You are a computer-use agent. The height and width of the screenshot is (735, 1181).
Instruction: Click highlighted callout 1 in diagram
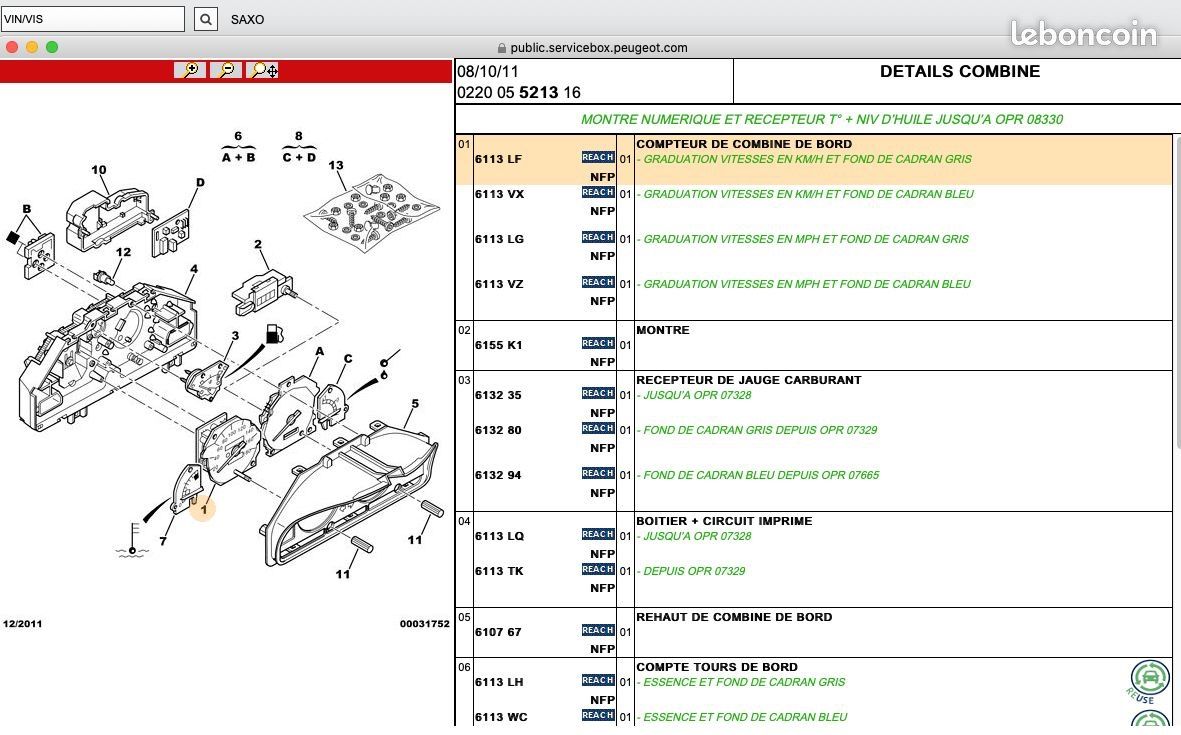pos(203,509)
